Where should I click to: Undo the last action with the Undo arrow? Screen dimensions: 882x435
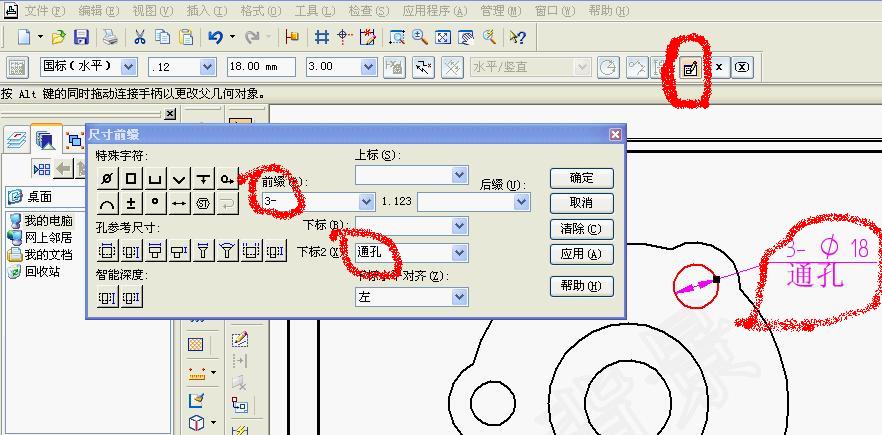pos(215,37)
